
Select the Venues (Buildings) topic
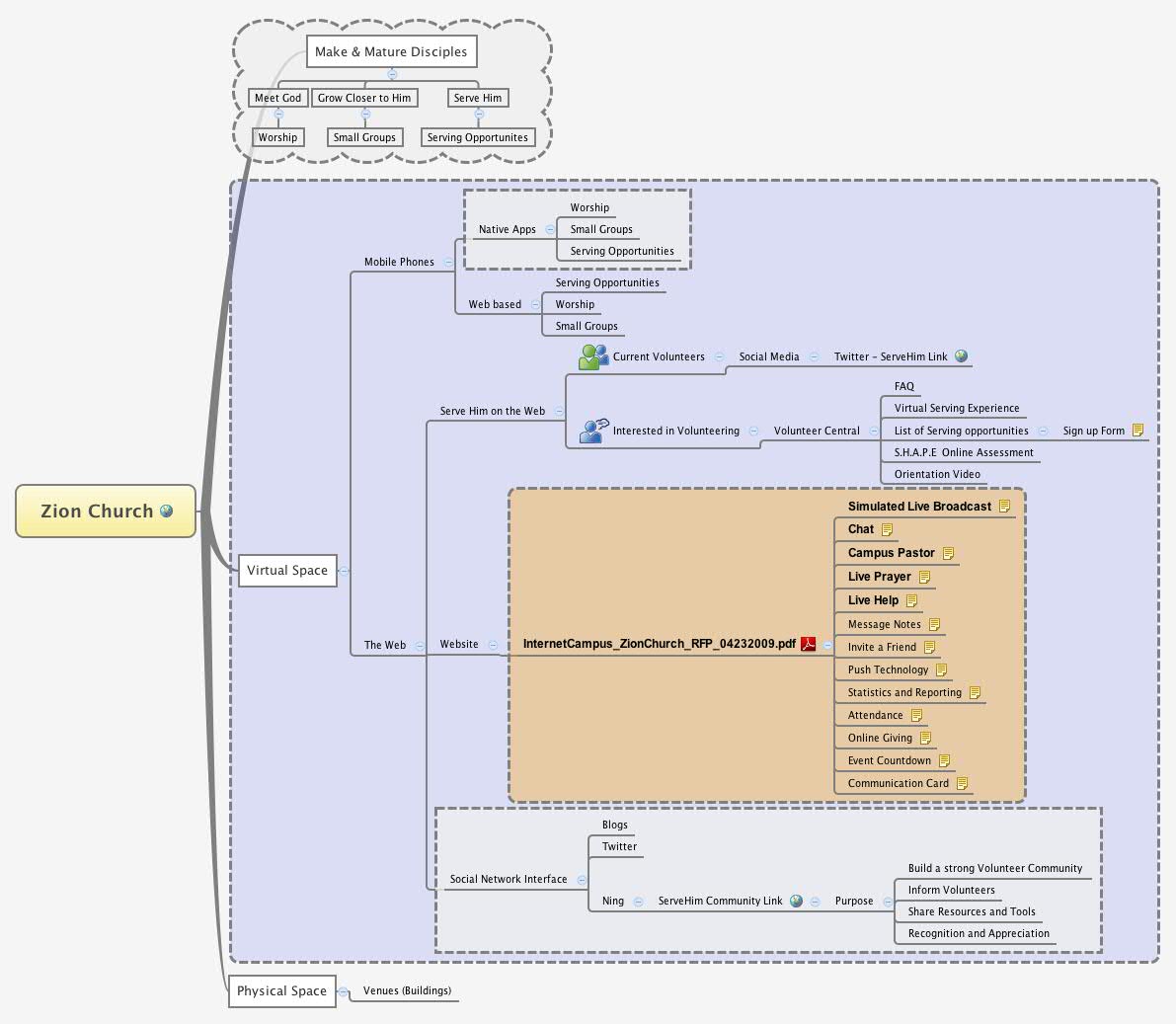coord(407,990)
